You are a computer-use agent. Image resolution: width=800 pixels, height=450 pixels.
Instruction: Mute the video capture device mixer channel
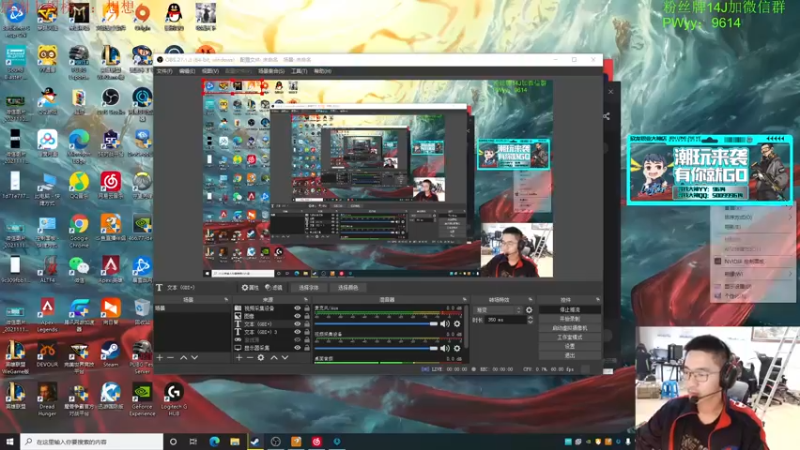445,348
